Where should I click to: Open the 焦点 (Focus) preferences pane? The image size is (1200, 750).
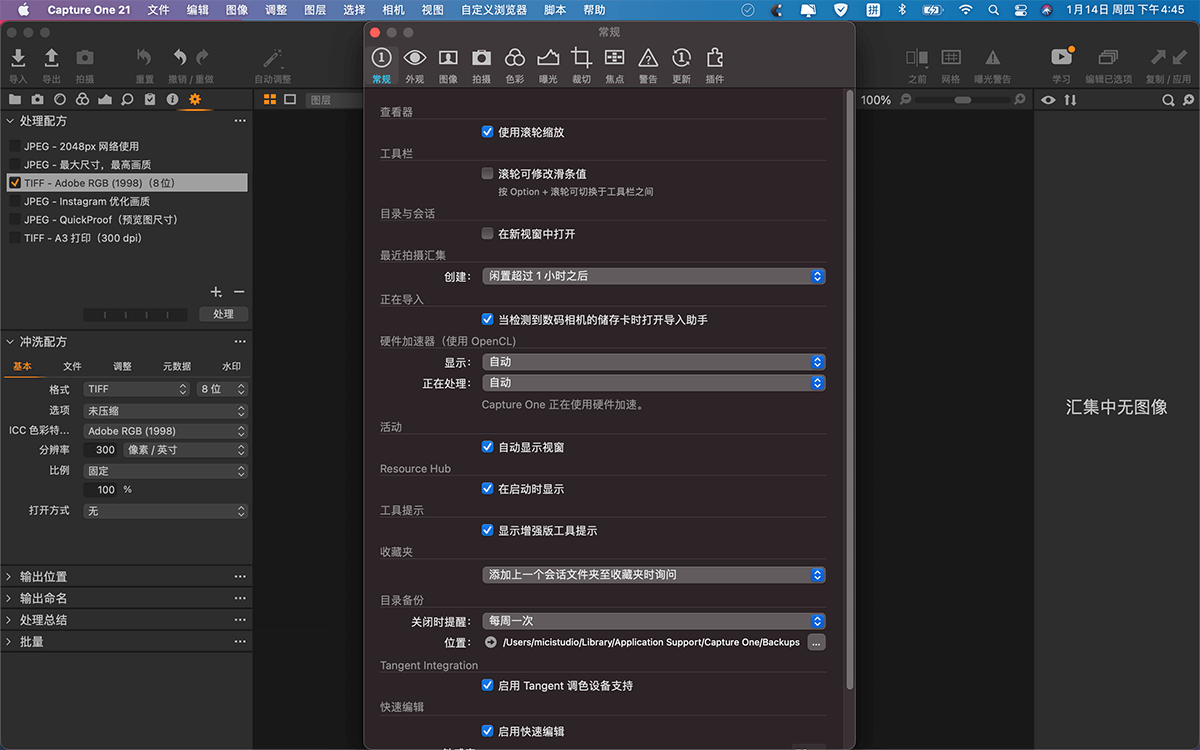click(x=615, y=65)
